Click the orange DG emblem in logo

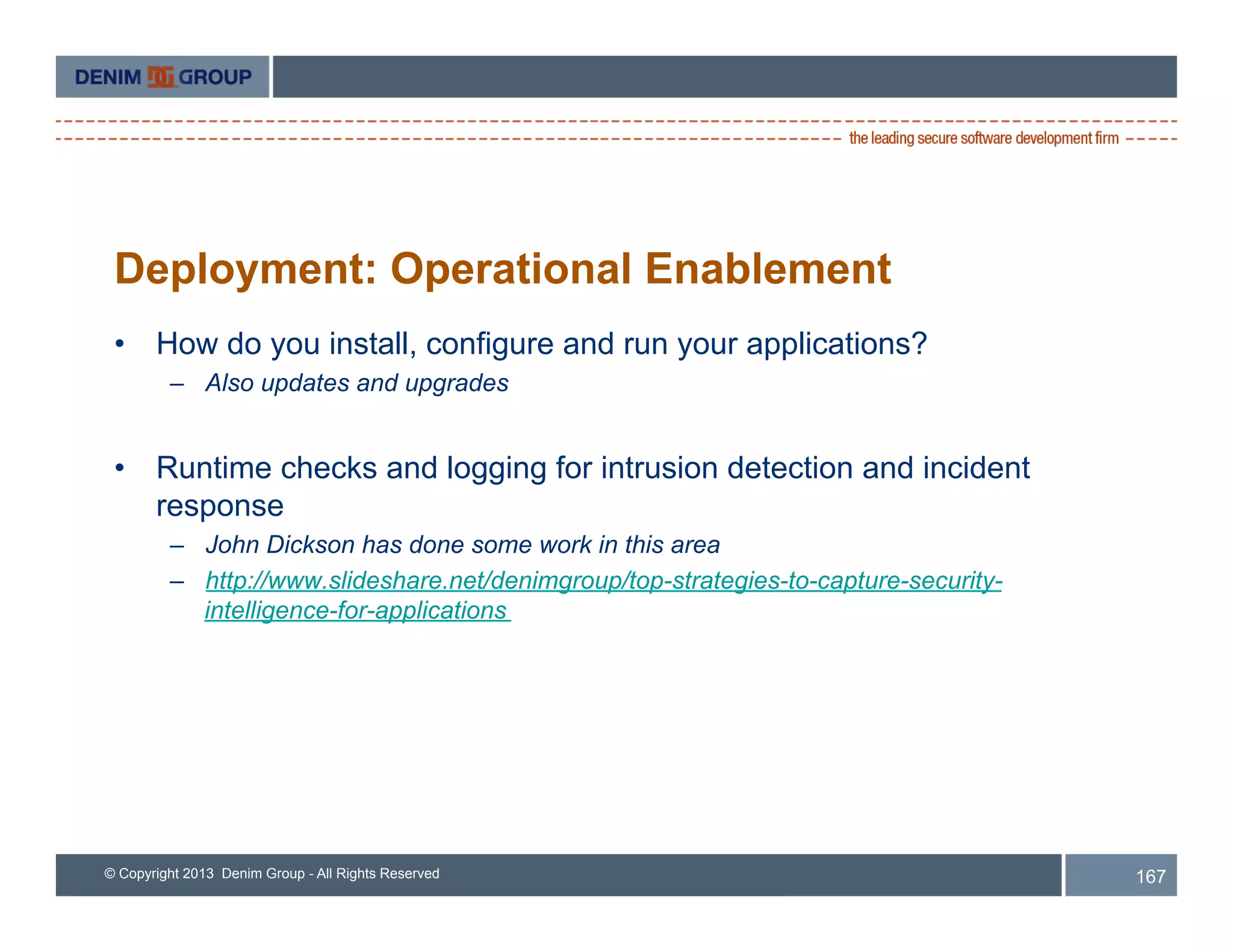[x=161, y=77]
